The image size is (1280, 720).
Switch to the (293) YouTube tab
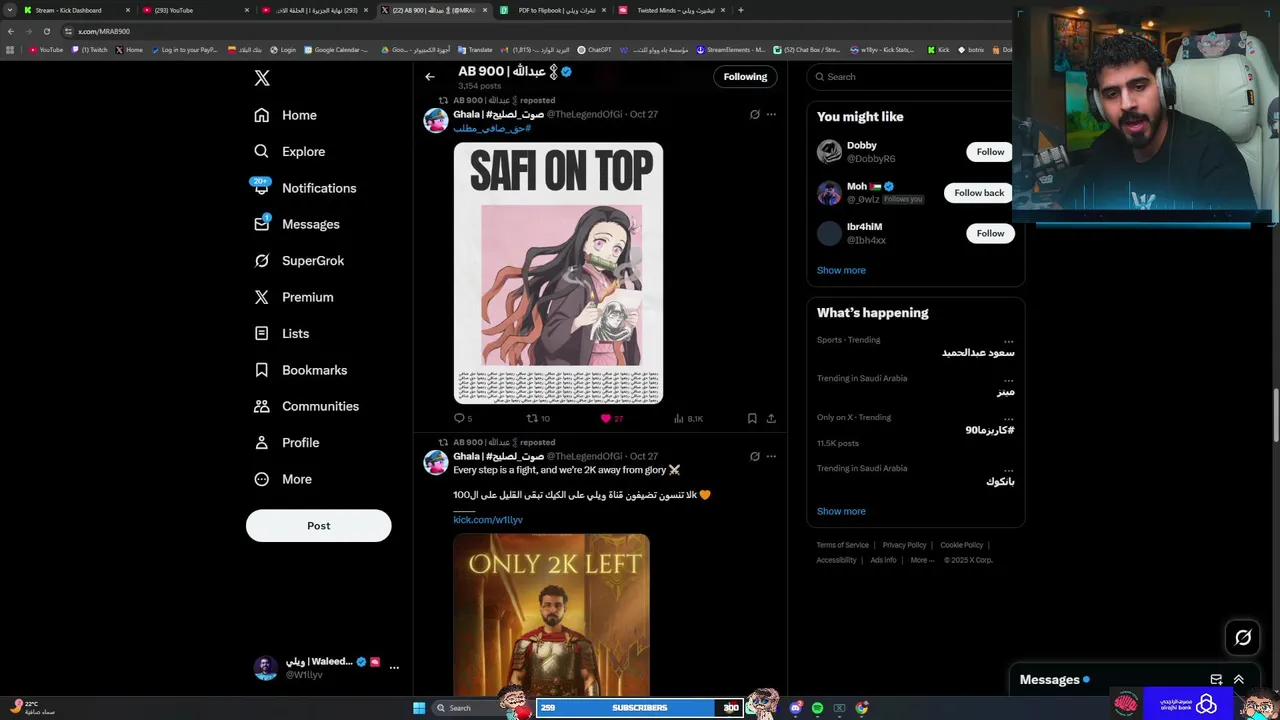(193, 10)
